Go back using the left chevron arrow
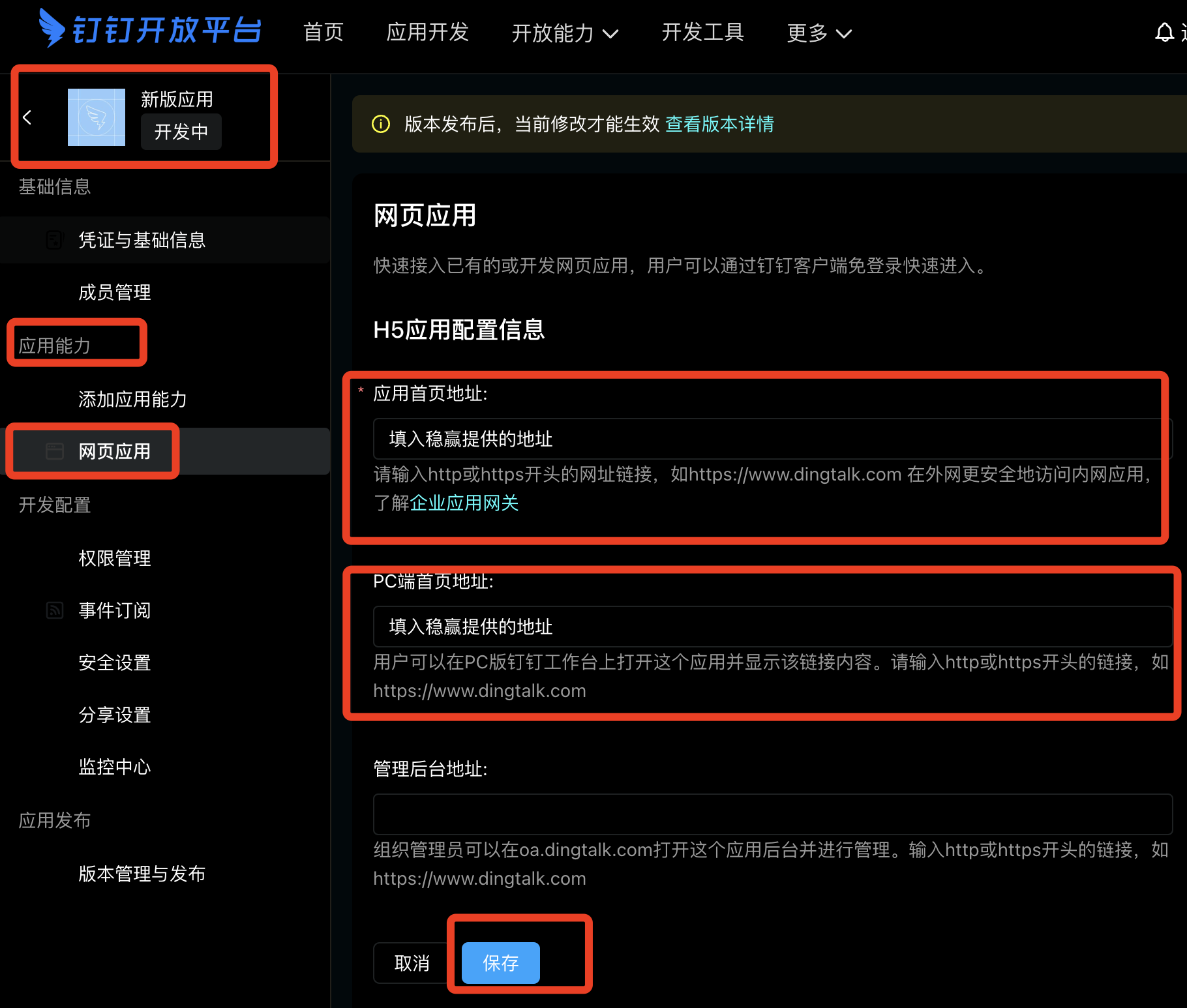The height and width of the screenshot is (1008, 1187). point(27,117)
